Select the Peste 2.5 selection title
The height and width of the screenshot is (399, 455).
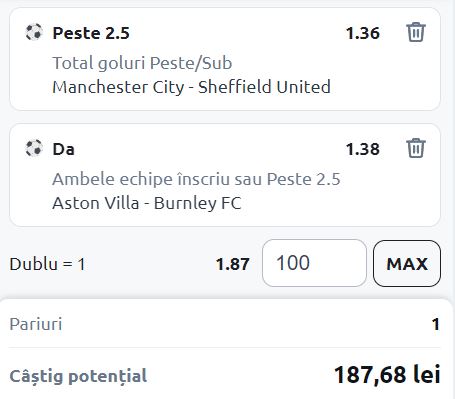pyautogui.click(x=91, y=33)
